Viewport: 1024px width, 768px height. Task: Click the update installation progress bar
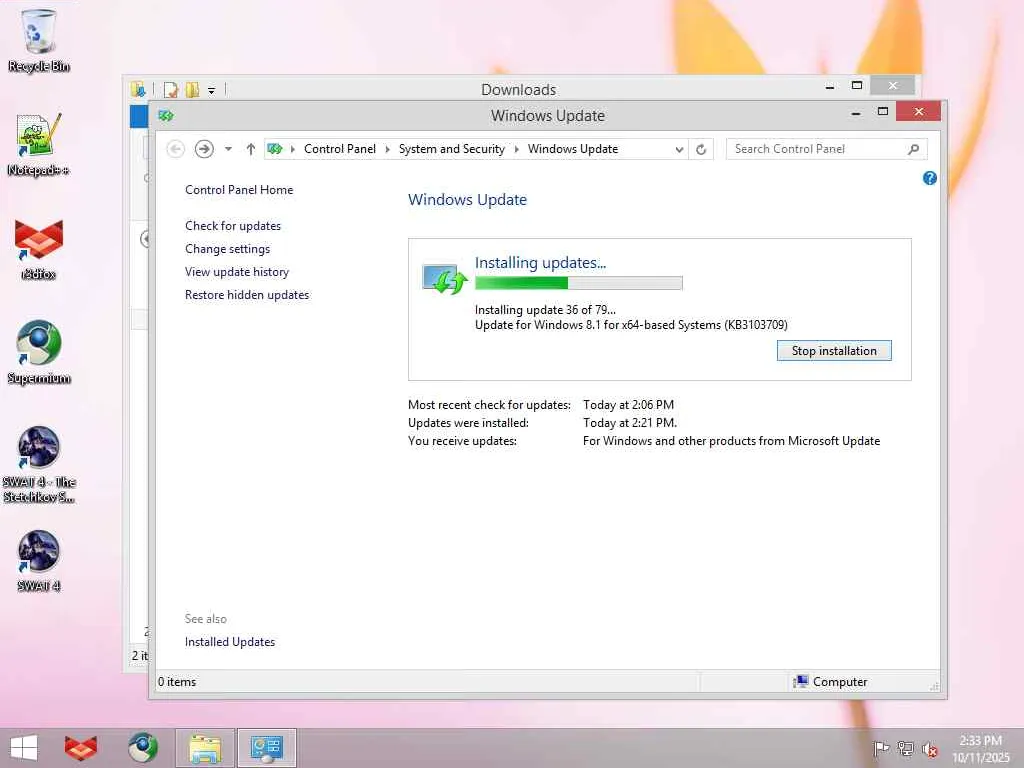click(x=579, y=283)
